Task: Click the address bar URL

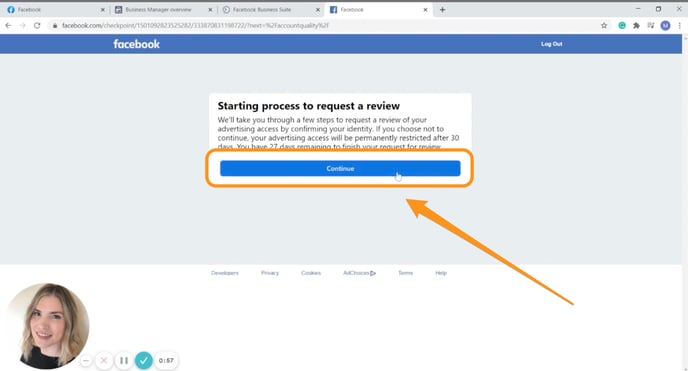Action: coord(195,25)
